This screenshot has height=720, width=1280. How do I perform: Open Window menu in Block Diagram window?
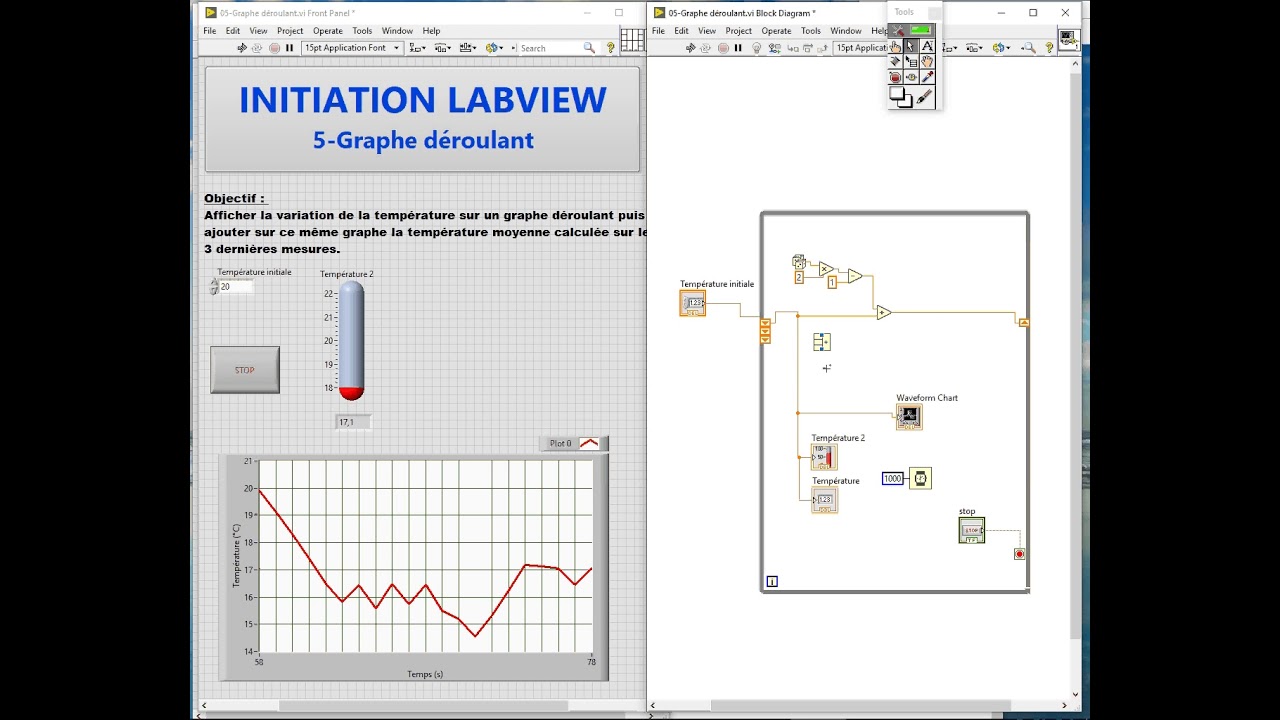[x=846, y=31]
